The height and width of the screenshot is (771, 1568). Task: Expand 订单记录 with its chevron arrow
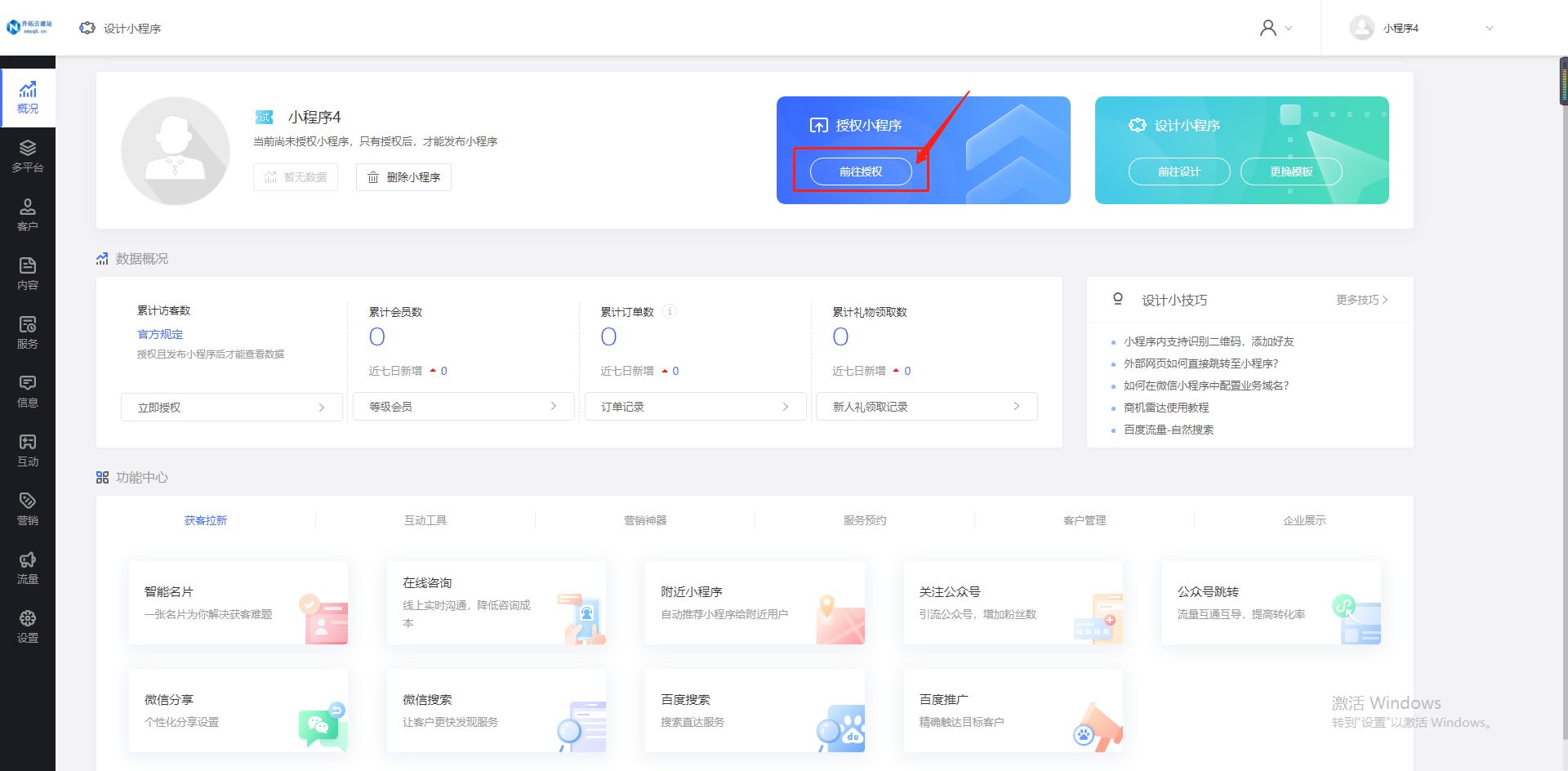(786, 406)
